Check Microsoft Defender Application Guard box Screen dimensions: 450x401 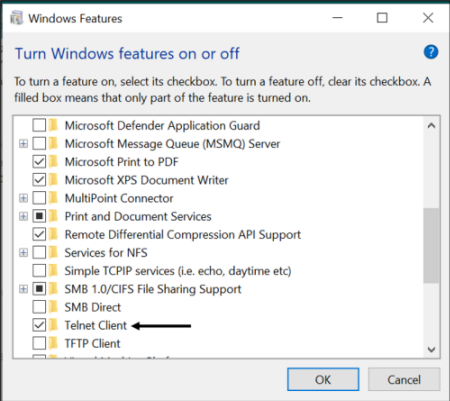click(39, 126)
